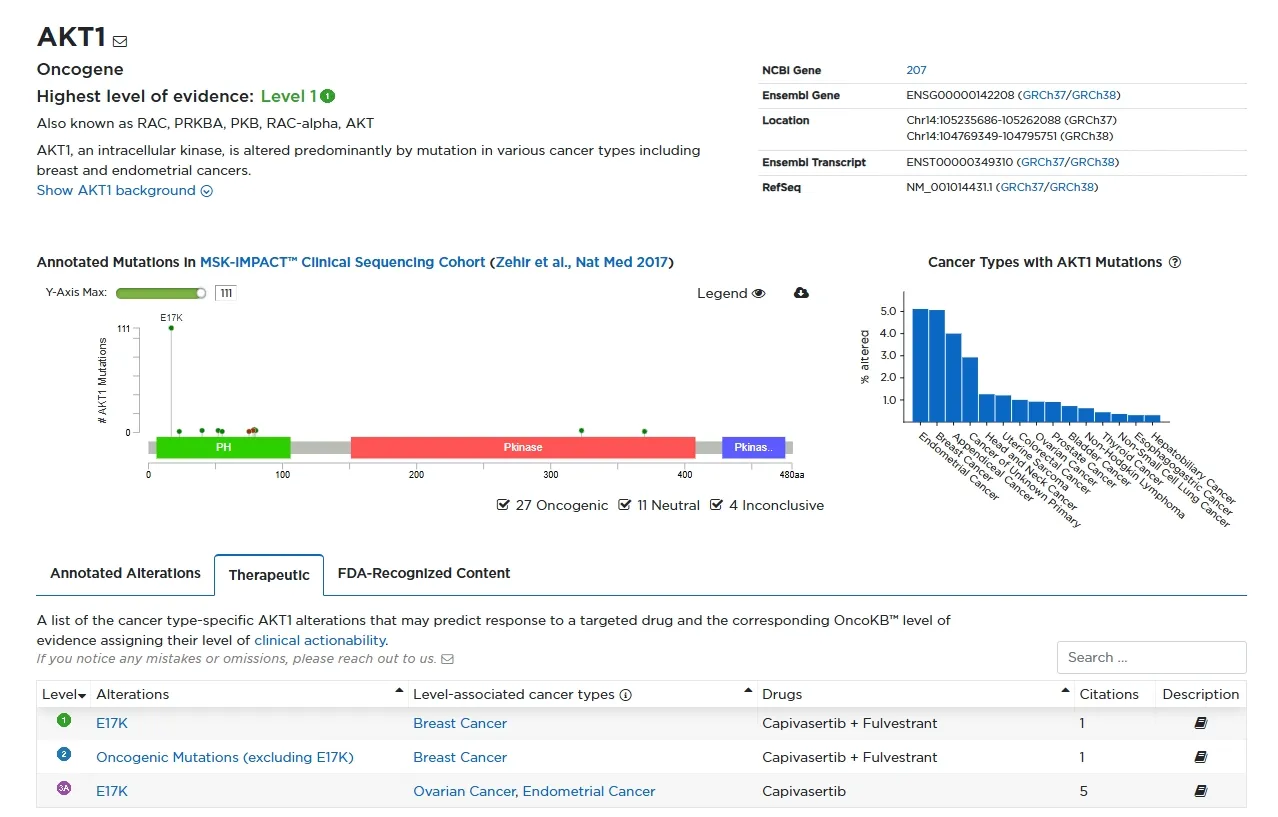The image size is (1278, 817).
Task: Click the envelope icon beside AKT1 title
Action: pos(120,41)
